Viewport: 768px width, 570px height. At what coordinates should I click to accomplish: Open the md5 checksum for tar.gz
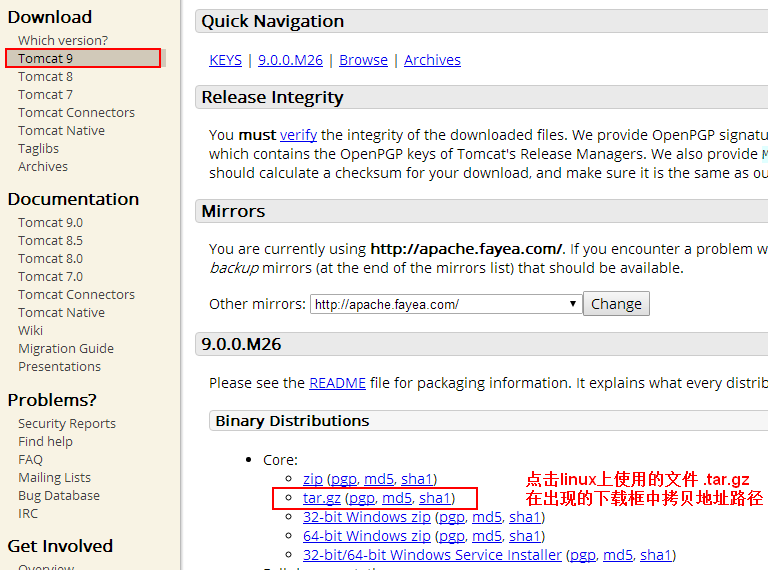tap(396, 498)
